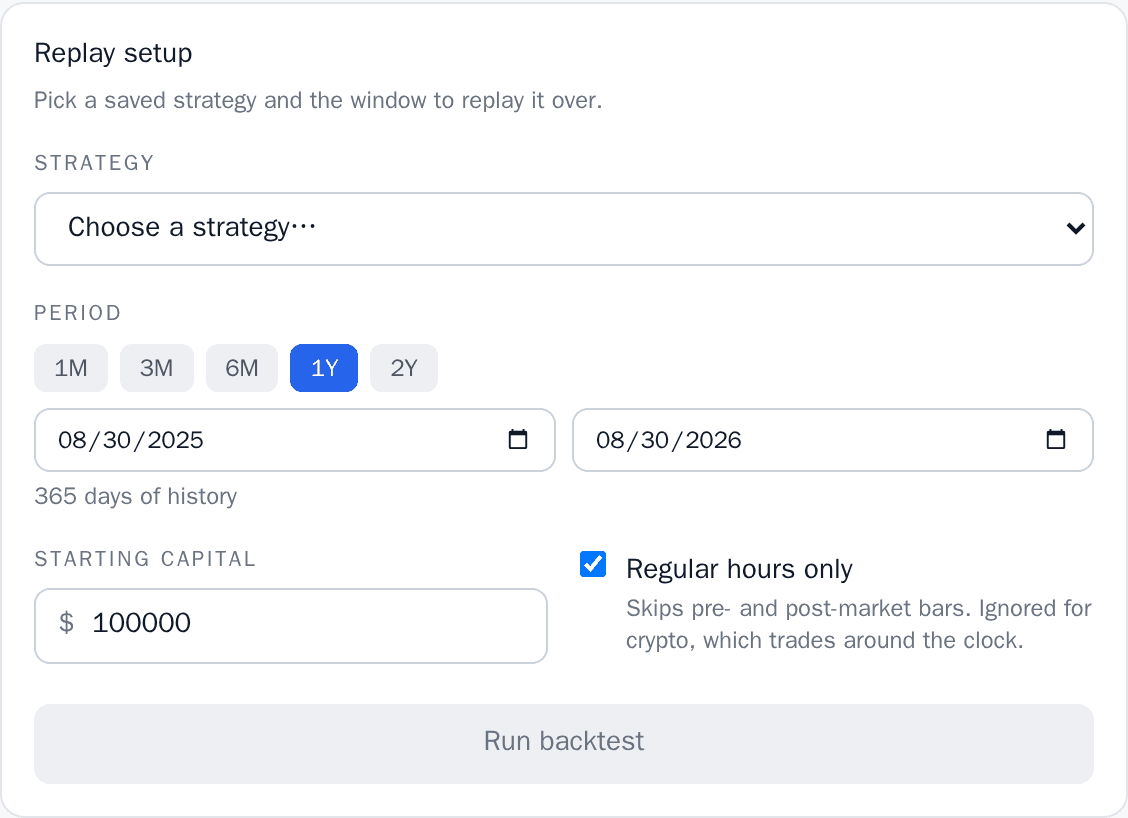Click the STRATEGY label
This screenshot has height=818, width=1128.
tap(94, 163)
